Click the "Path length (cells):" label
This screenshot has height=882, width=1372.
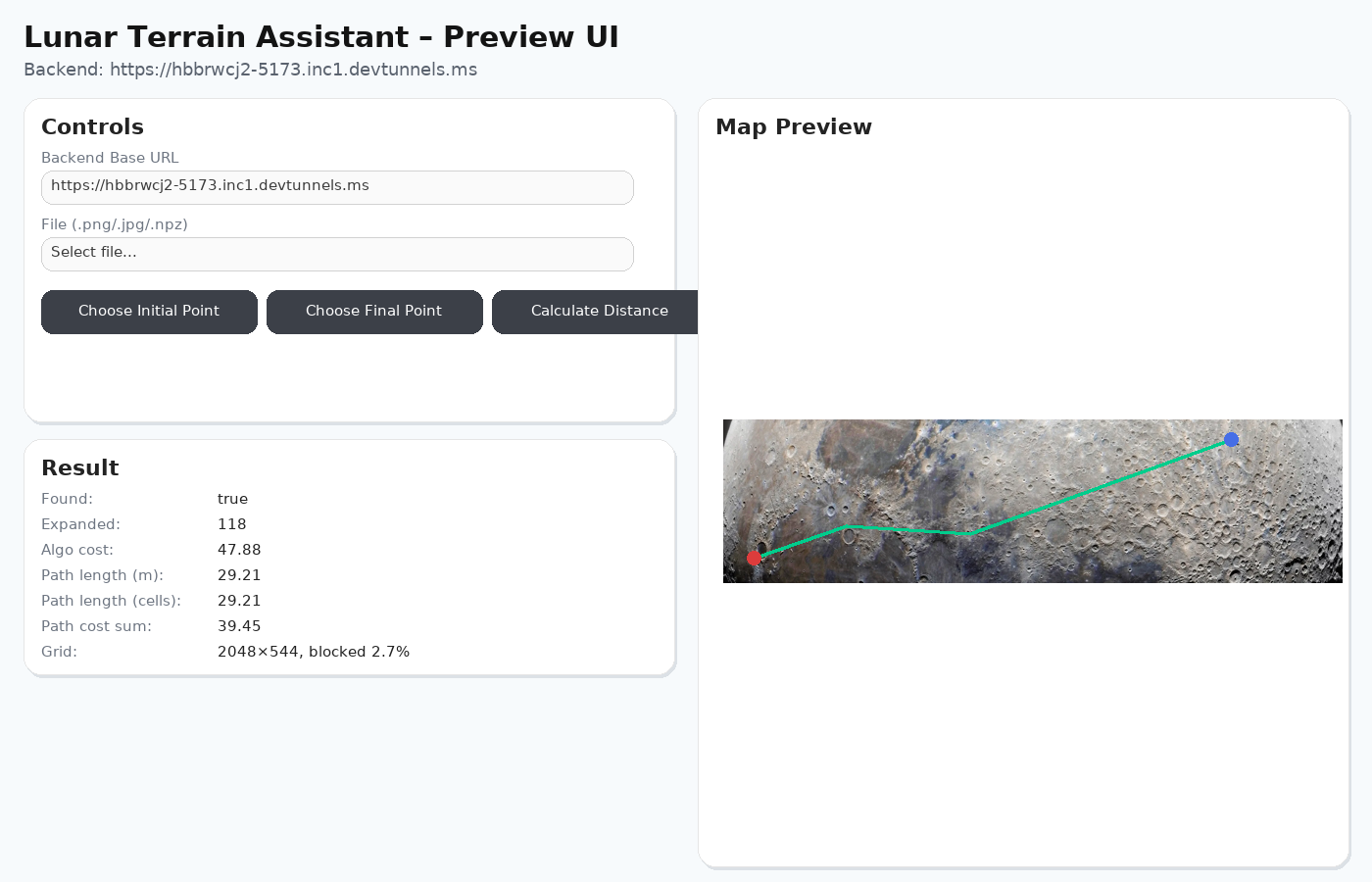(111, 601)
